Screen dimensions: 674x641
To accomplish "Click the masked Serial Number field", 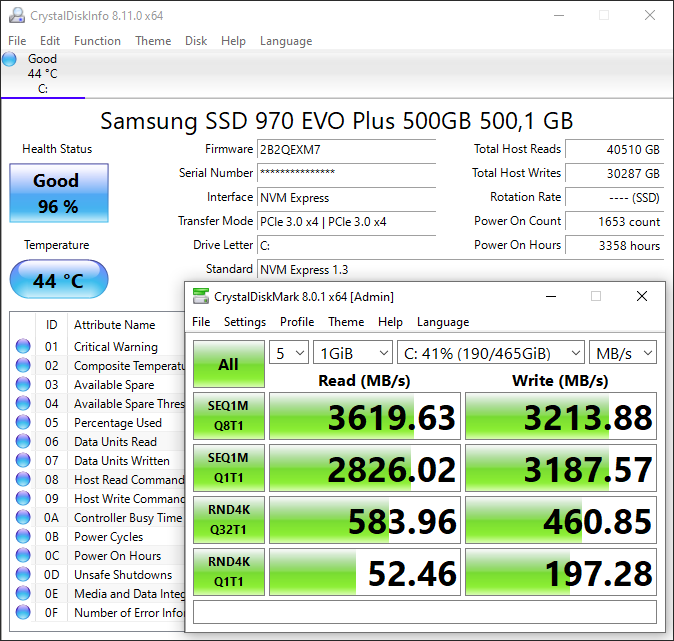I will tap(346, 173).
